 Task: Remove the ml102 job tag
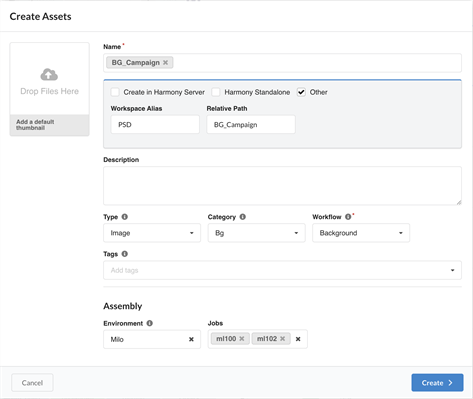pos(283,339)
